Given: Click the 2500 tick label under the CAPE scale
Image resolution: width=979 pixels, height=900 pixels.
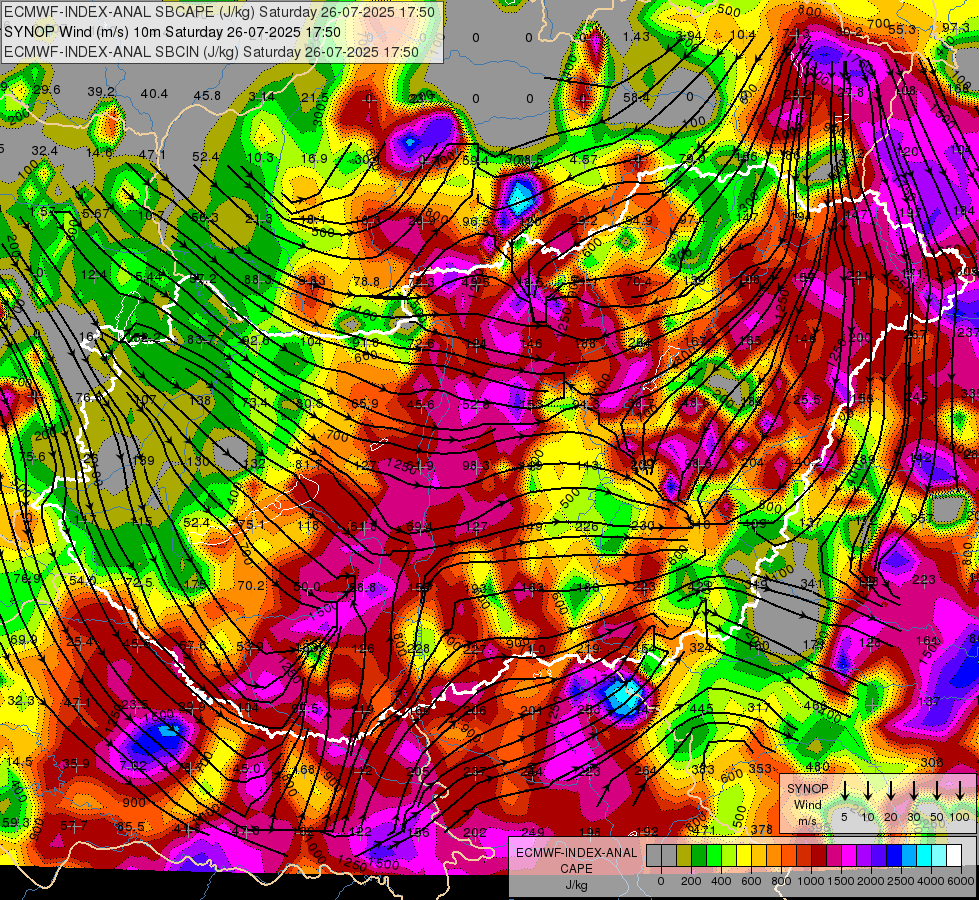Looking at the screenshot, I should pos(900,881).
